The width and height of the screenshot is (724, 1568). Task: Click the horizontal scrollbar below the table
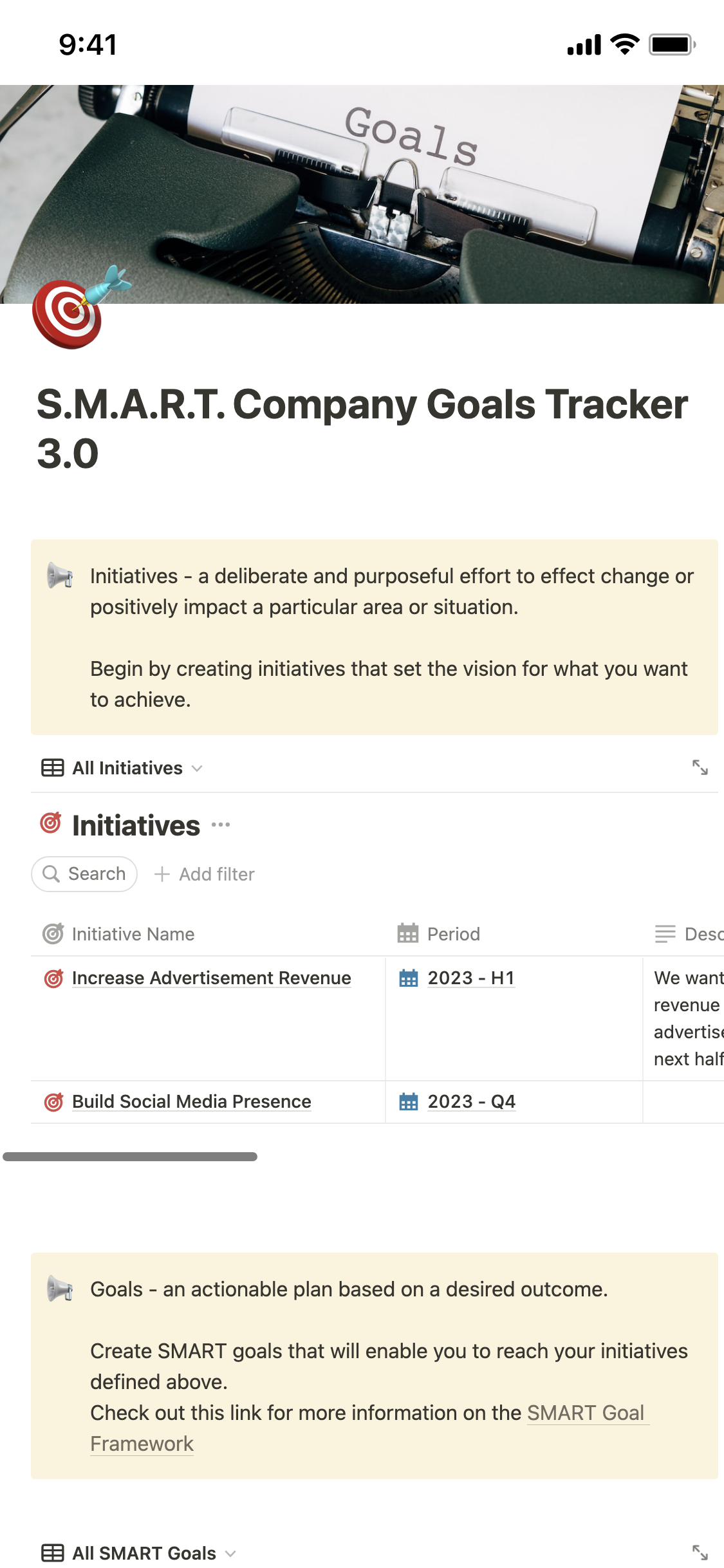130,1157
